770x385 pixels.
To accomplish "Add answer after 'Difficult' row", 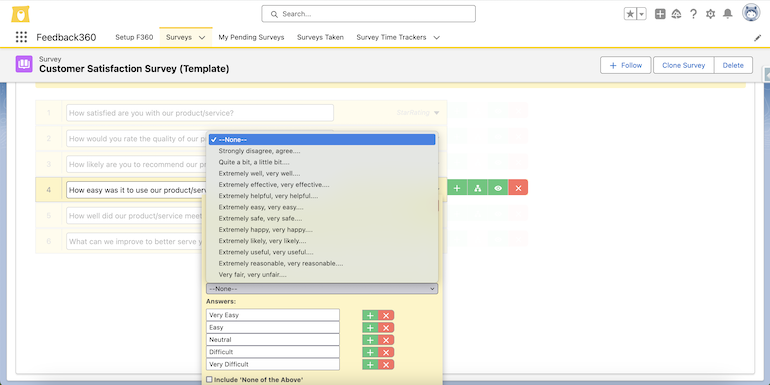I will 370,352.
